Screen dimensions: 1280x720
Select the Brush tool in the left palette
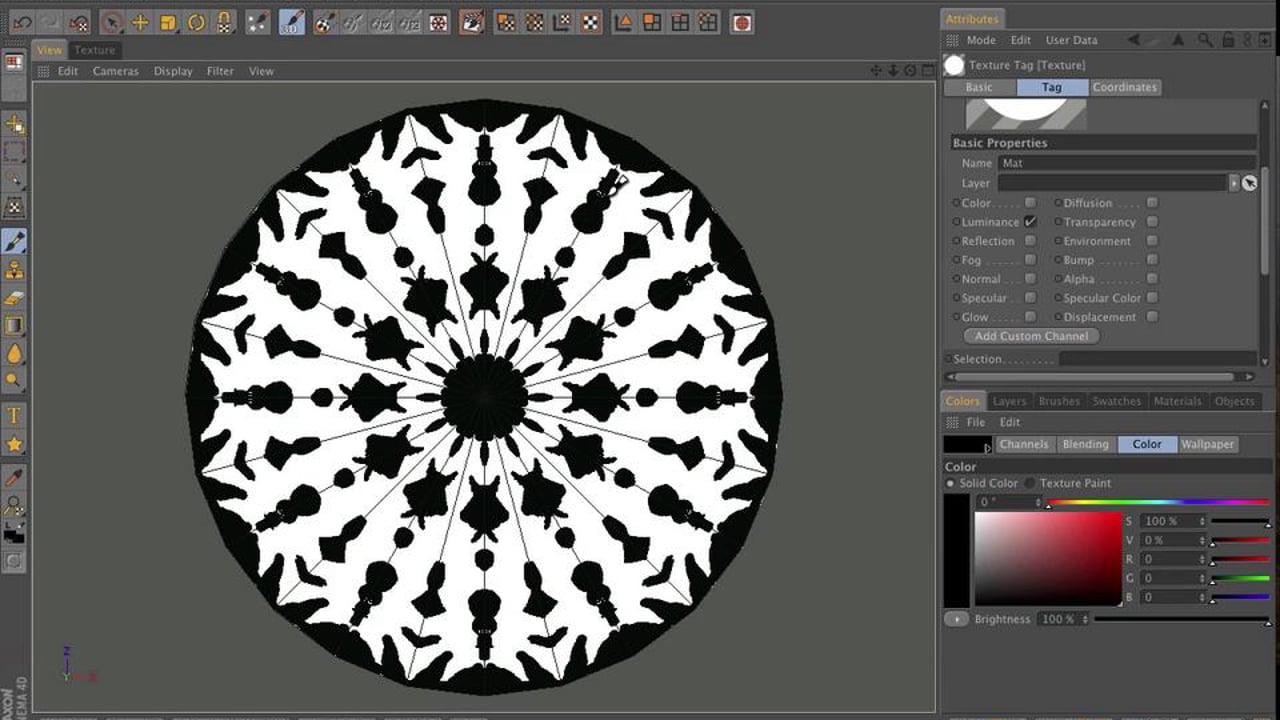[x=14, y=241]
